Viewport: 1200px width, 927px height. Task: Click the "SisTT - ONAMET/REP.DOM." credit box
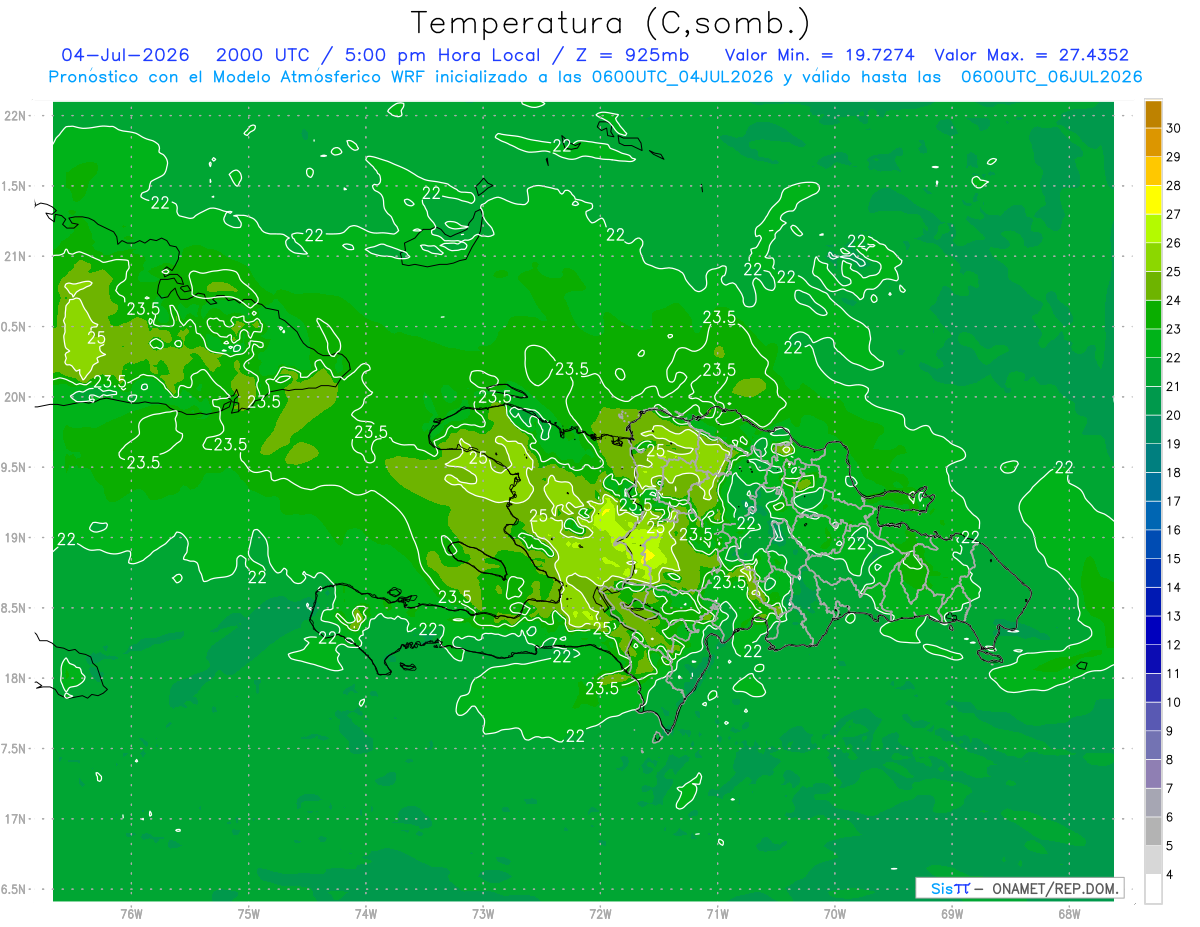click(x=1020, y=888)
